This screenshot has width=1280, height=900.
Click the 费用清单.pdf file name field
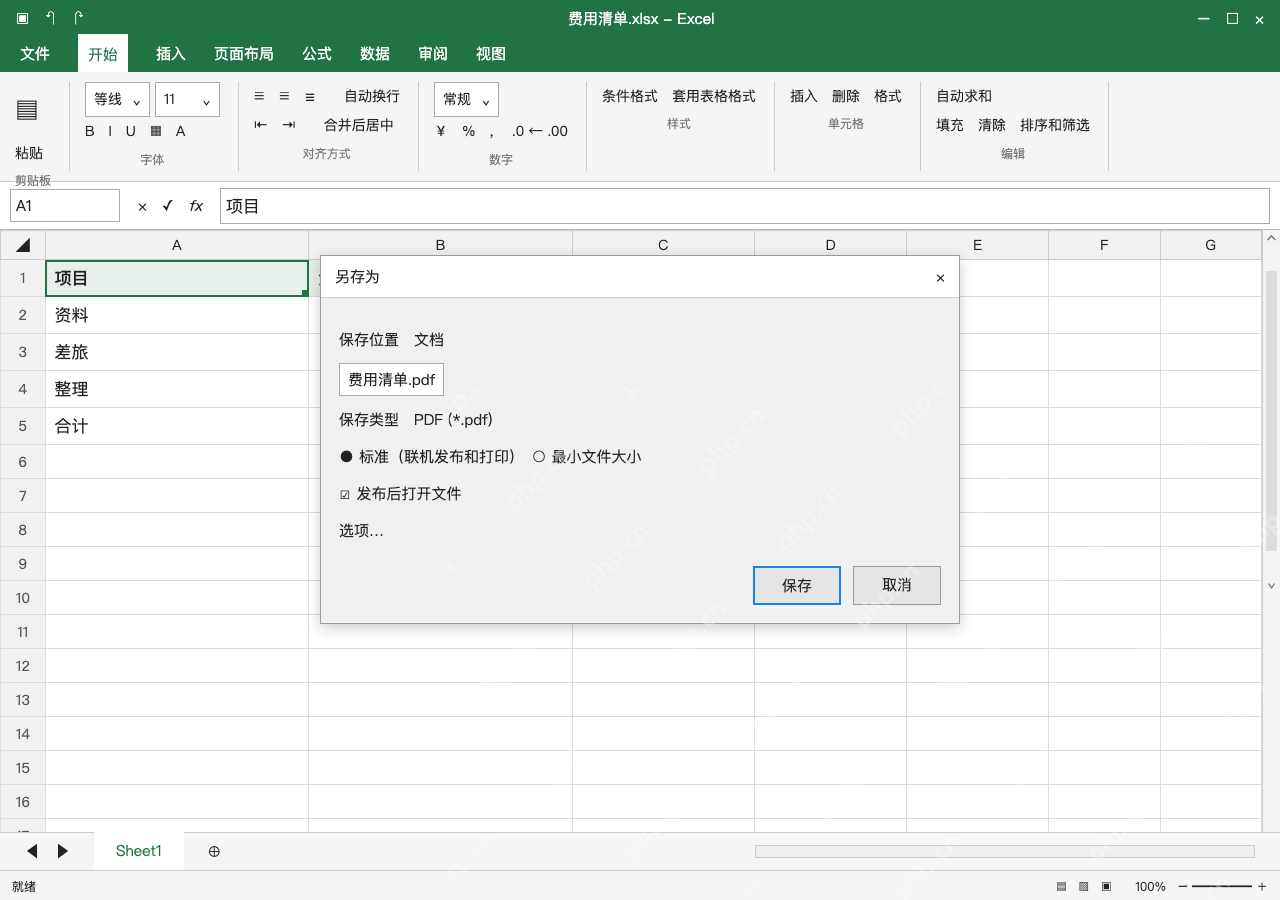tap(391, 379)
